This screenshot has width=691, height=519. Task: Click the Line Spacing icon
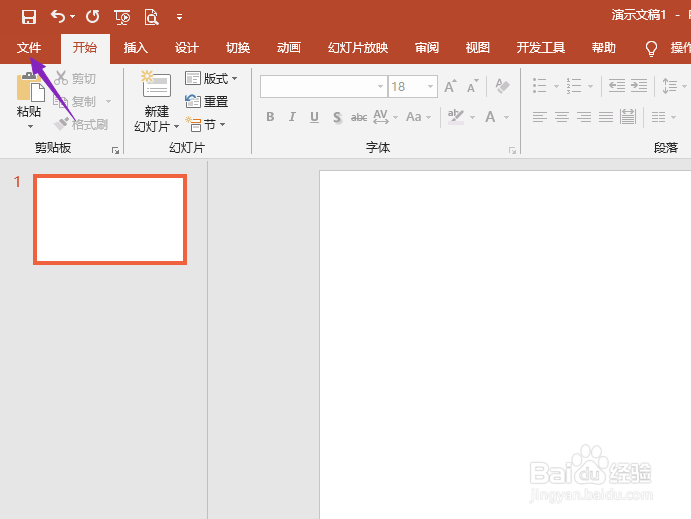click(x=669, y=86)
